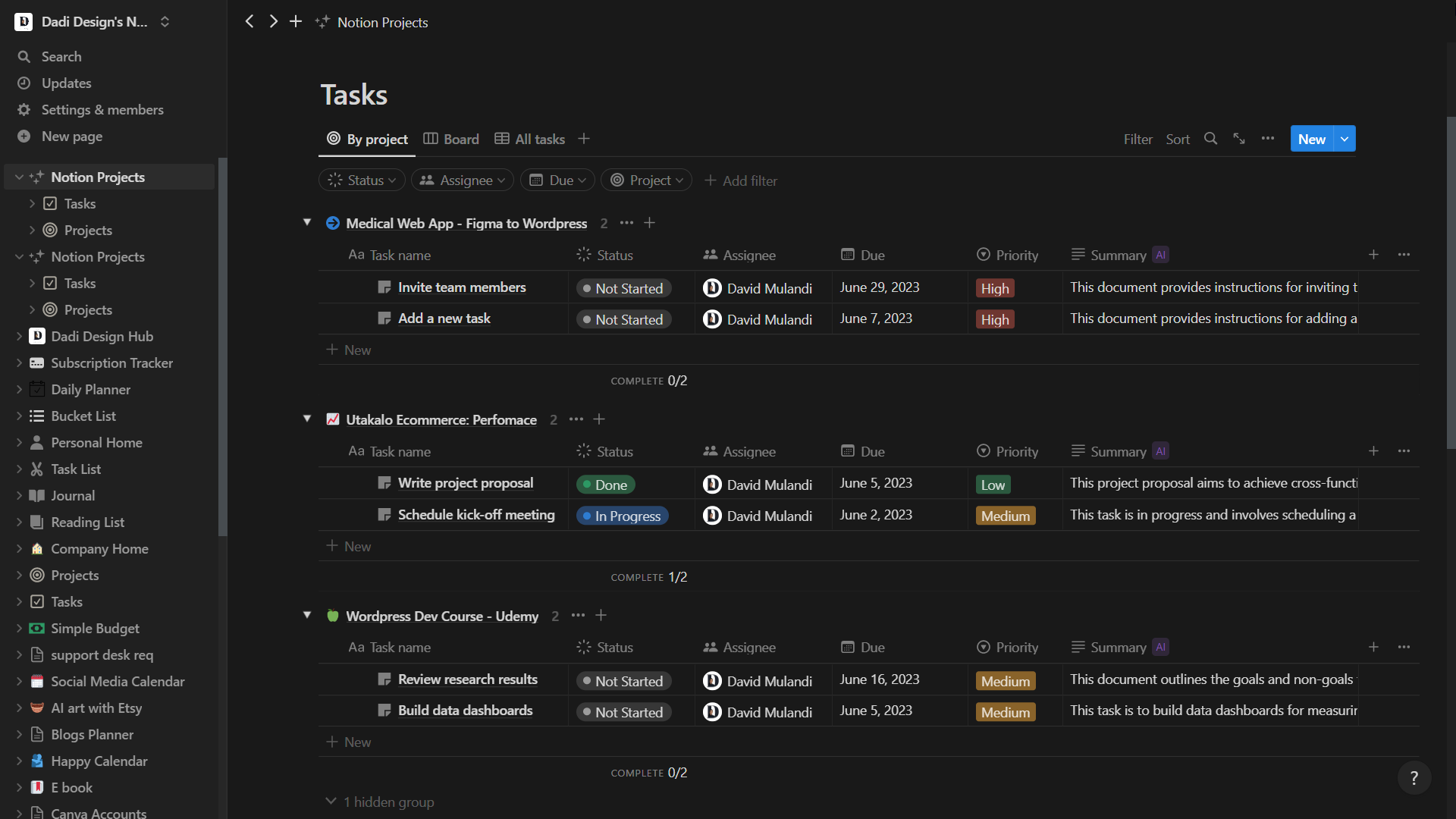Image resolution: width=1456 pixels, height=819 pixels.
Task: Click the search magnifier icon in toolbar
Action: [1210, 139]
